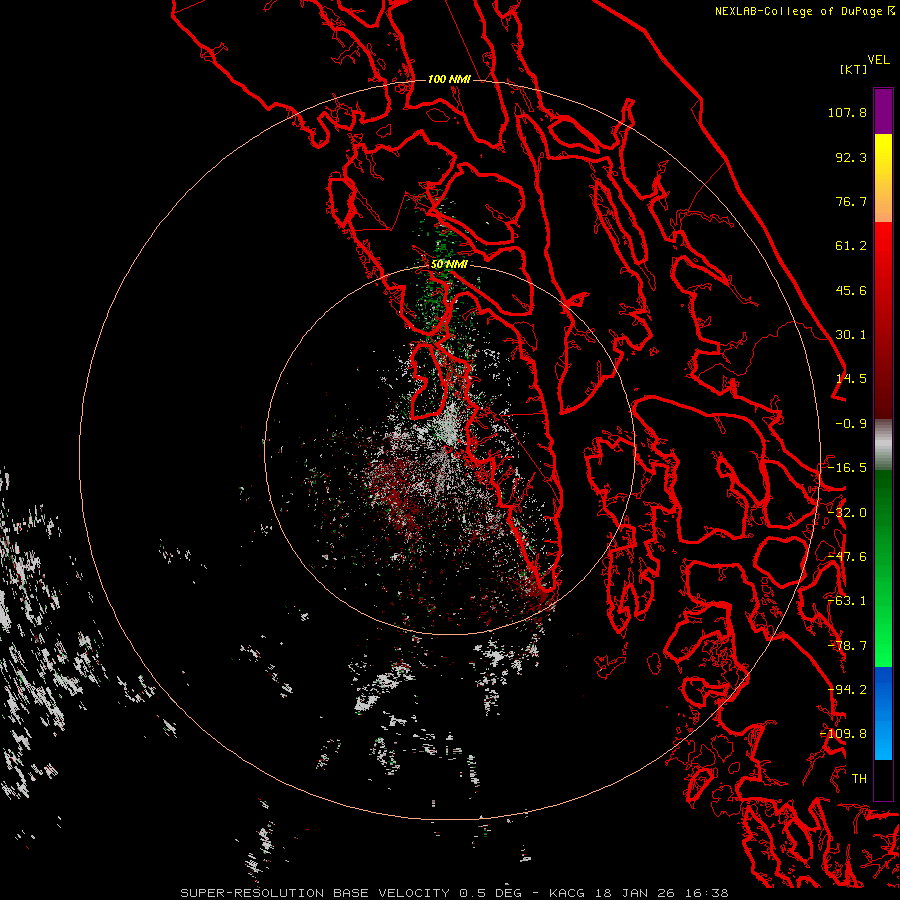Click the blue segment of velocity color bar
The image size is (900, 900).
[x=883, y=713]
